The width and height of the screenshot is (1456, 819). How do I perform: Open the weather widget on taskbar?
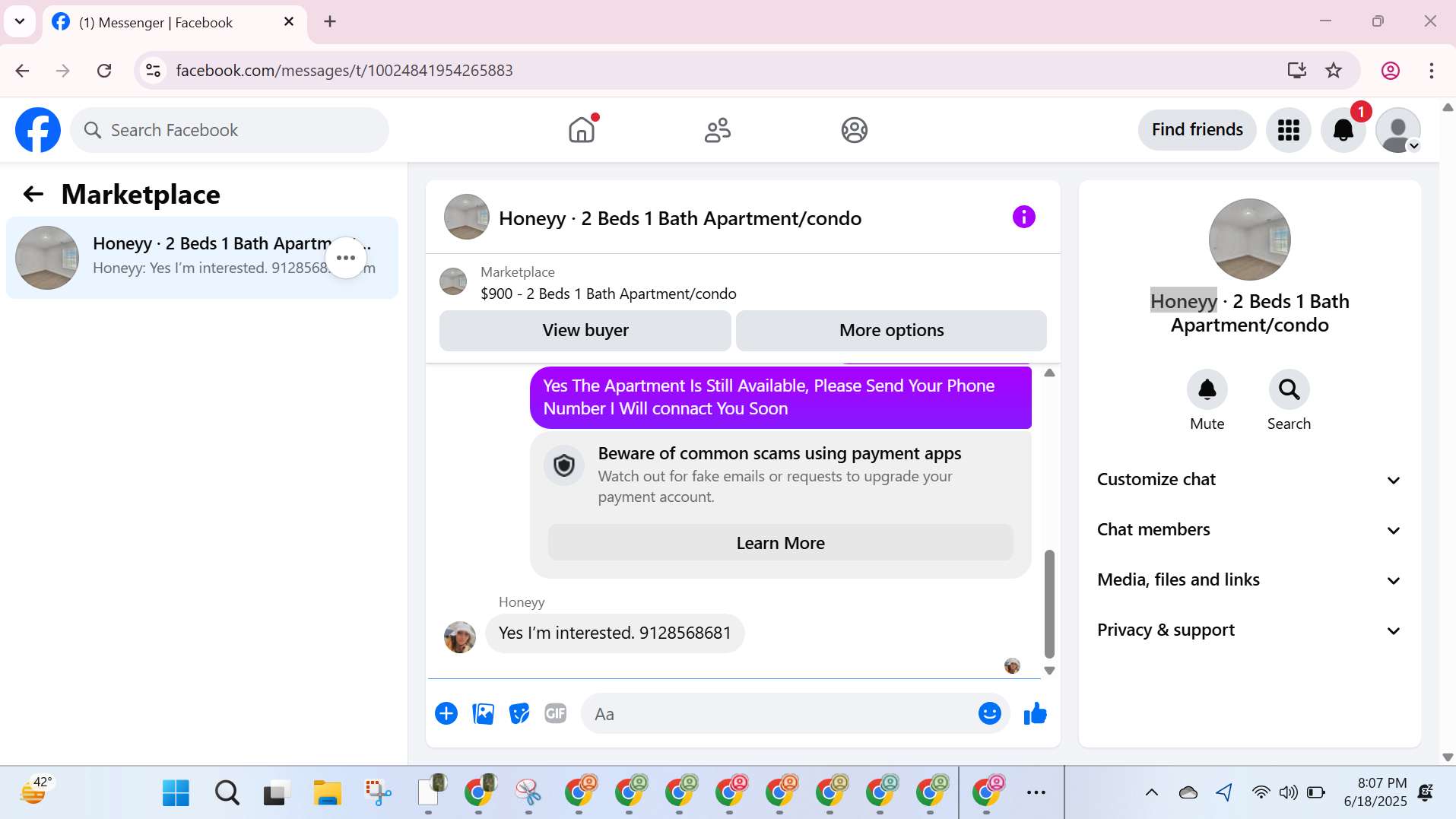[x=36, y=792]
